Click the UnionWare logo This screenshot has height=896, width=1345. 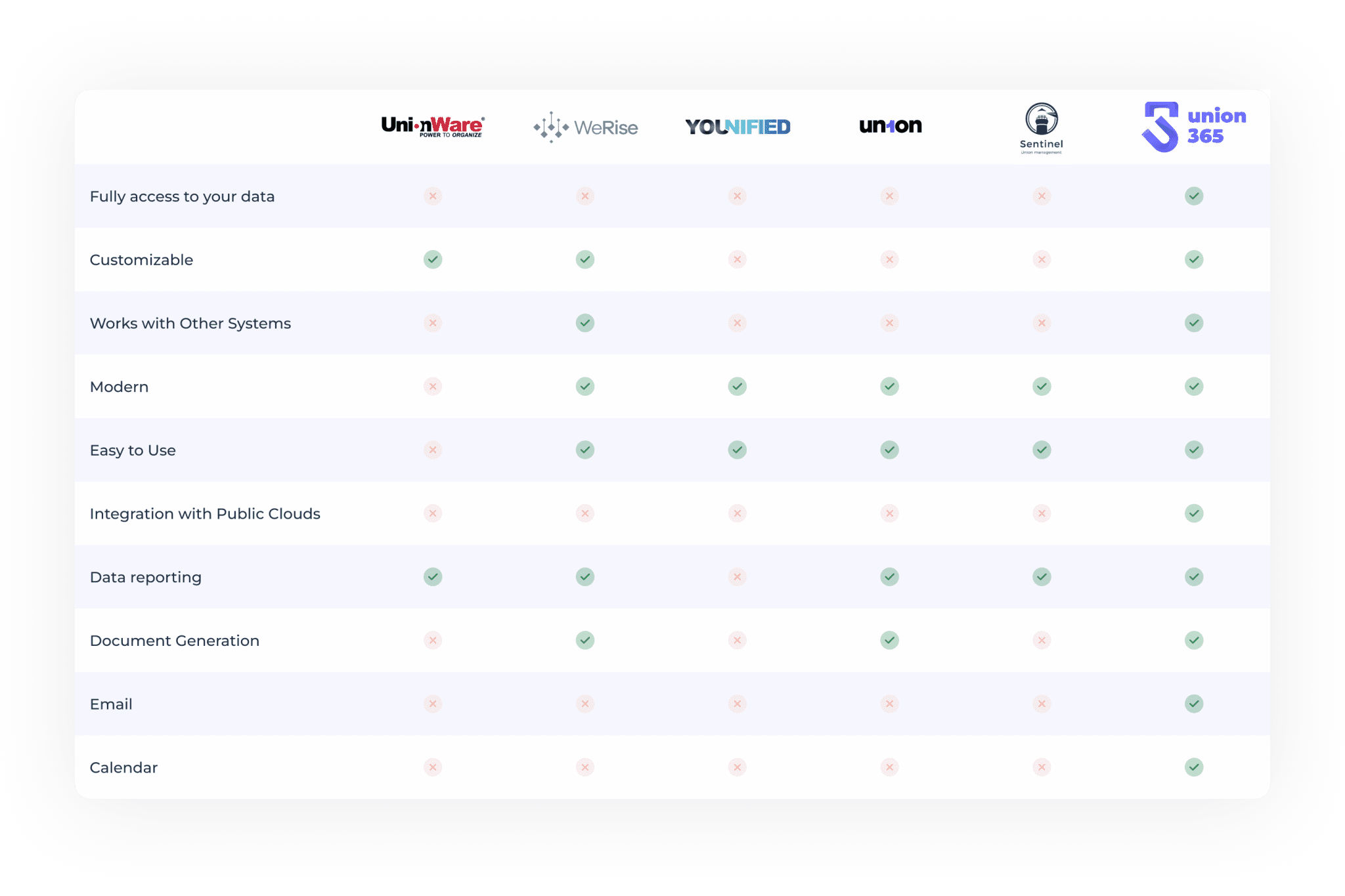point(433,126)
